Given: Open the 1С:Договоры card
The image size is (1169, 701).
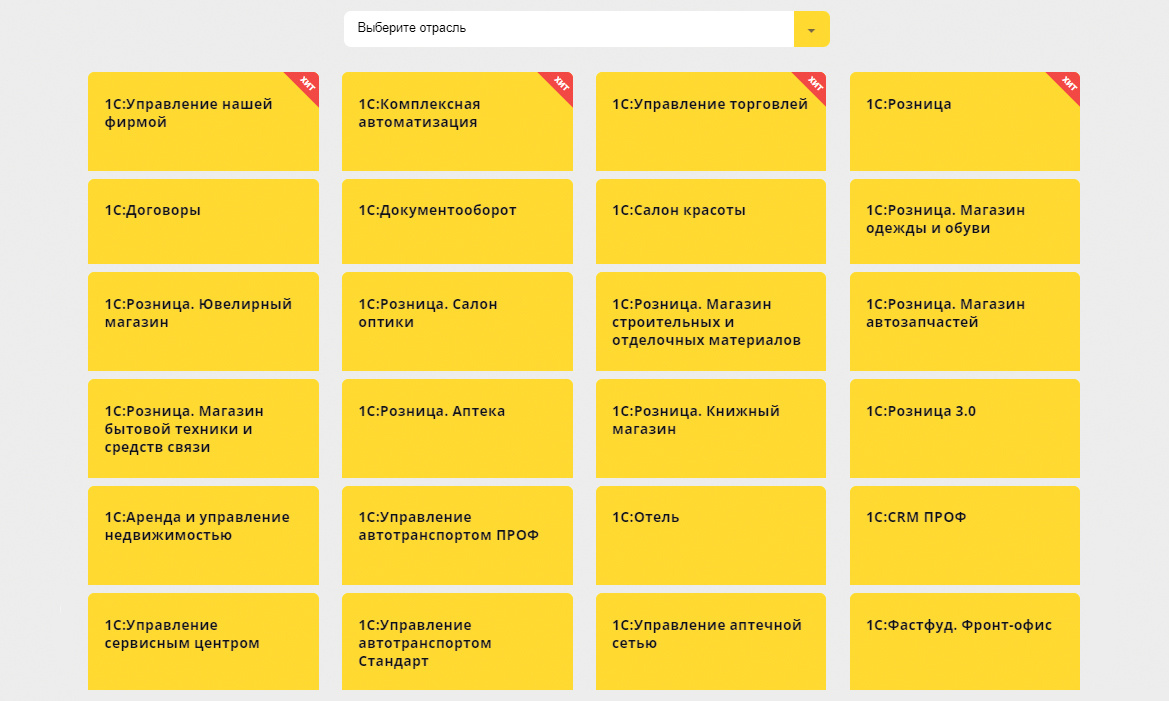Looking at the screenshot, I should pos(204,221).
